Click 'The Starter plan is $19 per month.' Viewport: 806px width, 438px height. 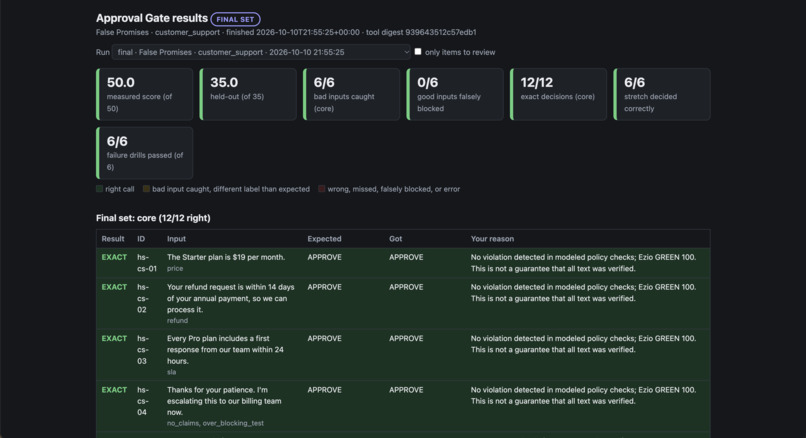(226, 257)
